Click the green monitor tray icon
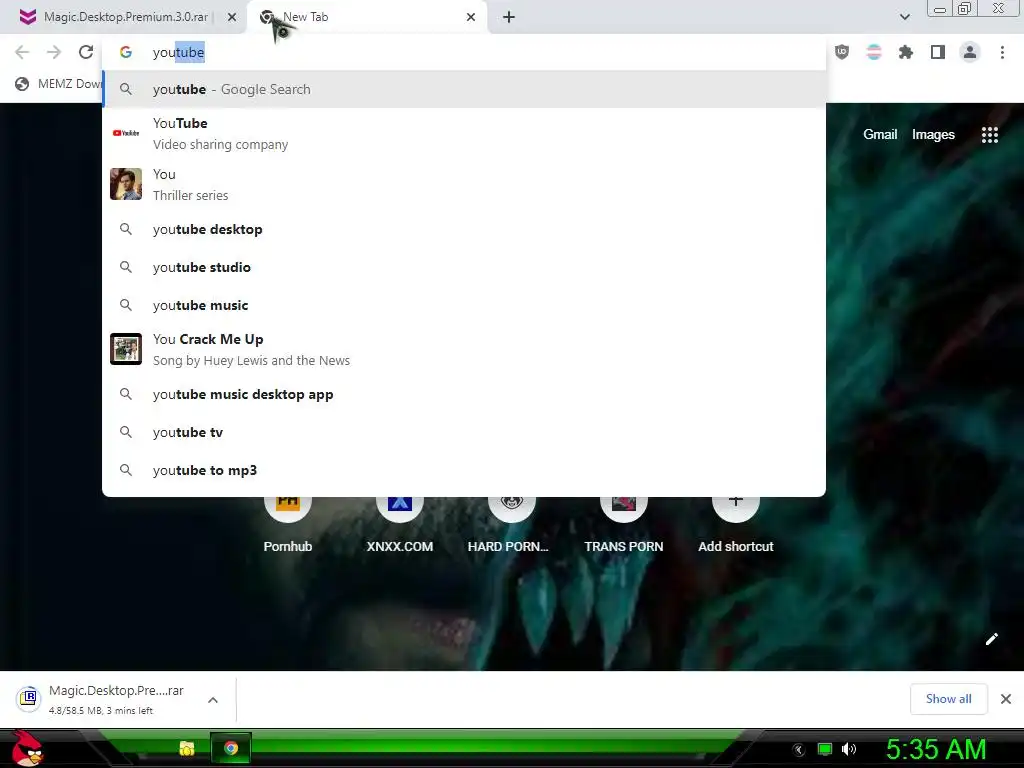 pos(825,749)
